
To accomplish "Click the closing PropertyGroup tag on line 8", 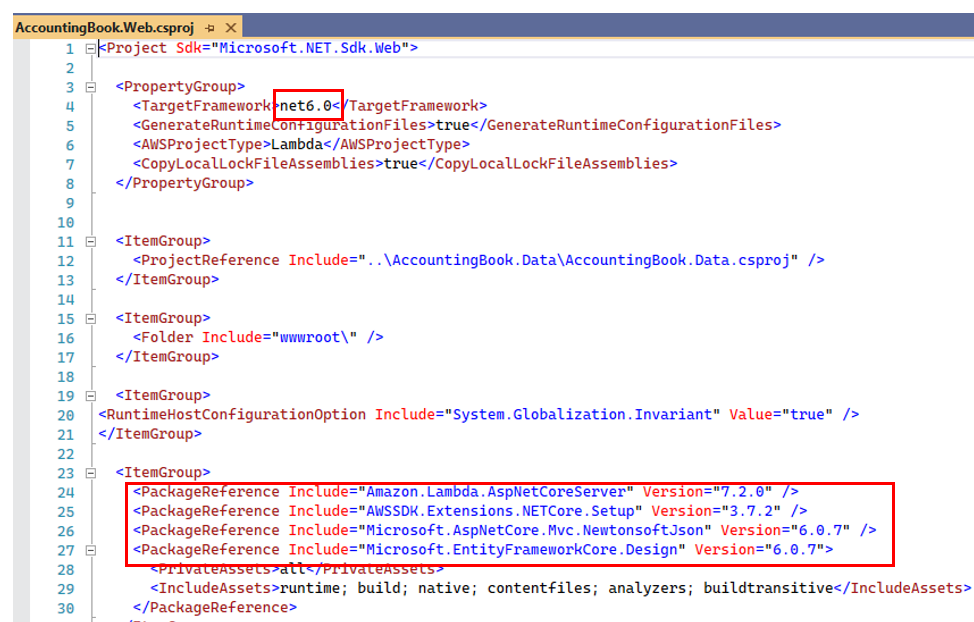I will coord(184,183).
